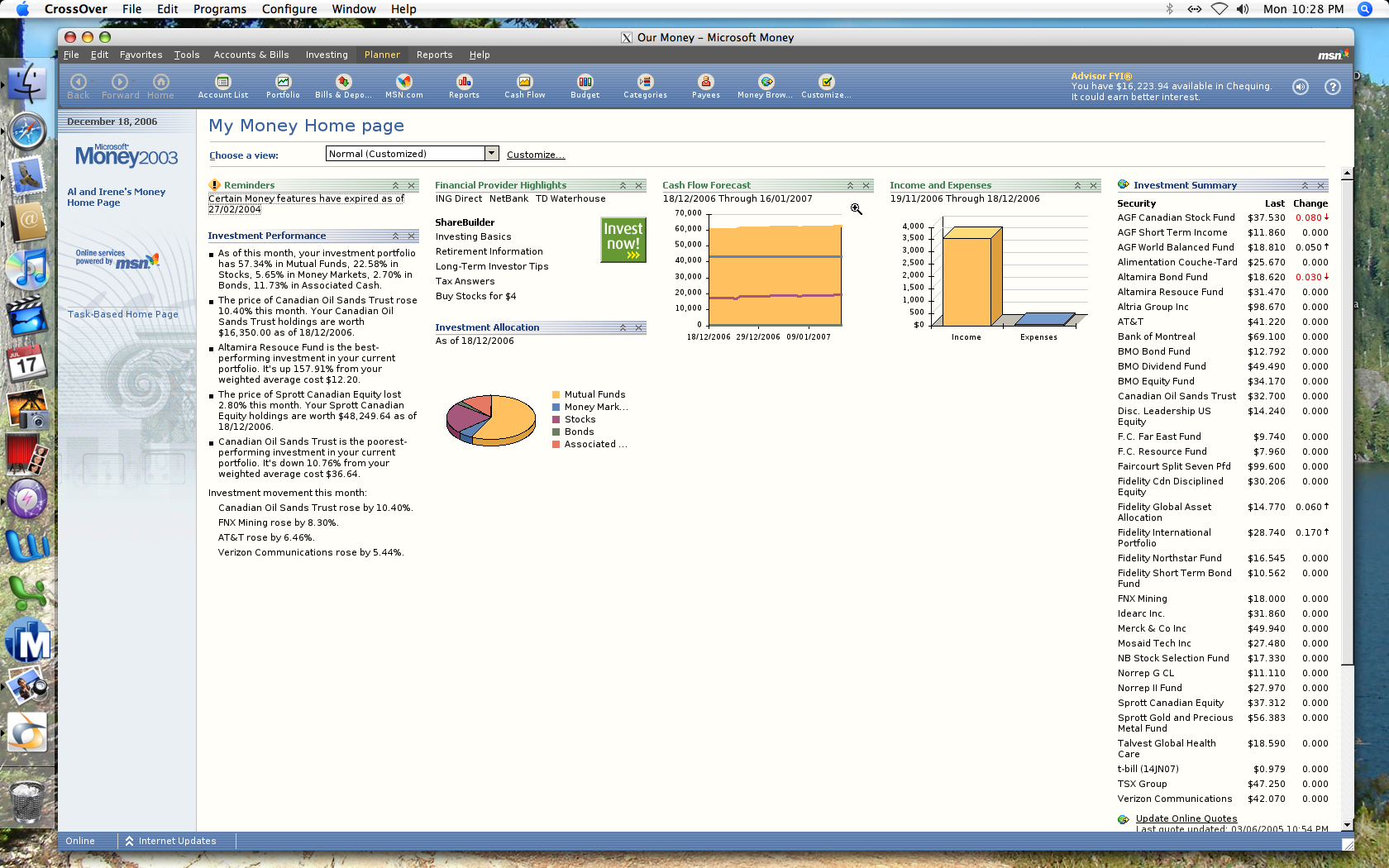The height and width of the screenshot is (868, 1389).
Task: Click the Cash Flow toolbar icon
Action: pos(524,86)
